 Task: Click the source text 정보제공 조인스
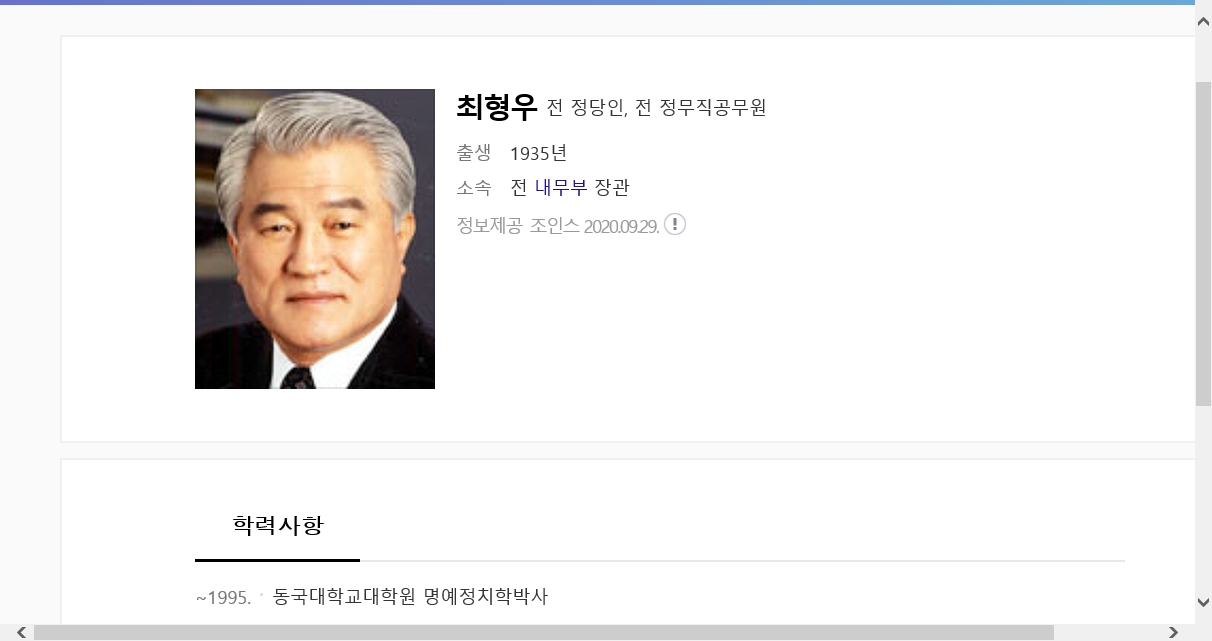pos(518,225)
